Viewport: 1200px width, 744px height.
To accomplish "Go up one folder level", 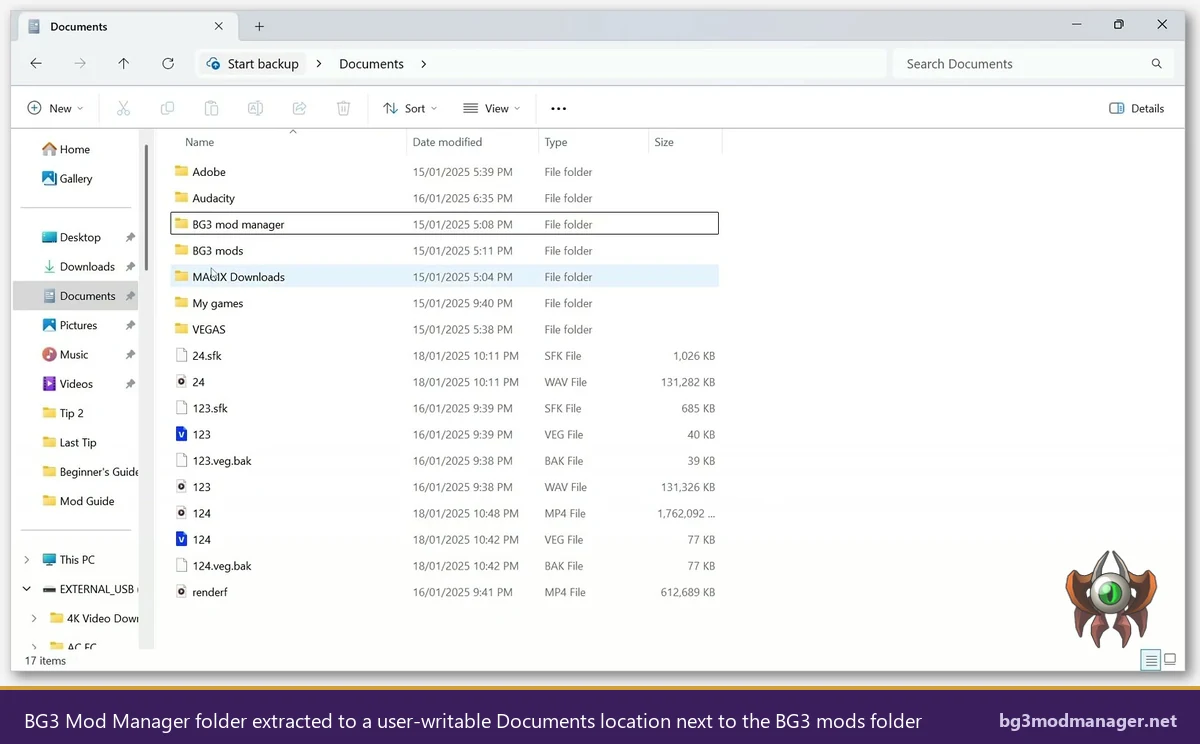I will tap(124, 63).
